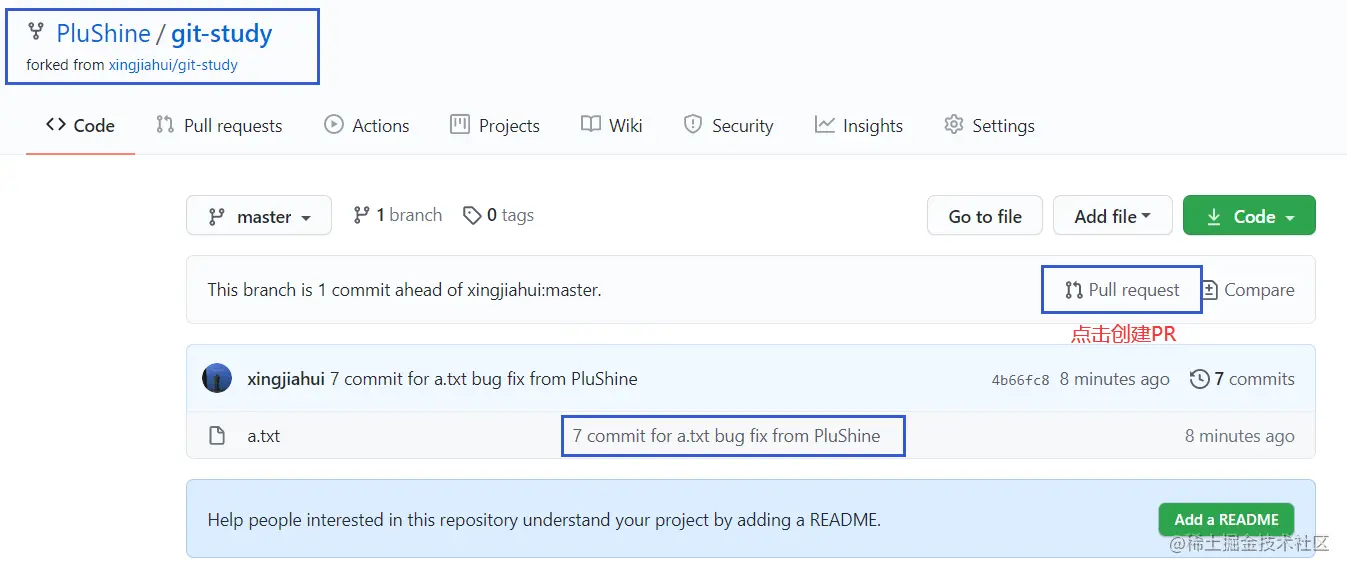The image size is (1347, 571).
Task: Click the "This branch is 1 commit ahead" text
Action: point(404,290)
